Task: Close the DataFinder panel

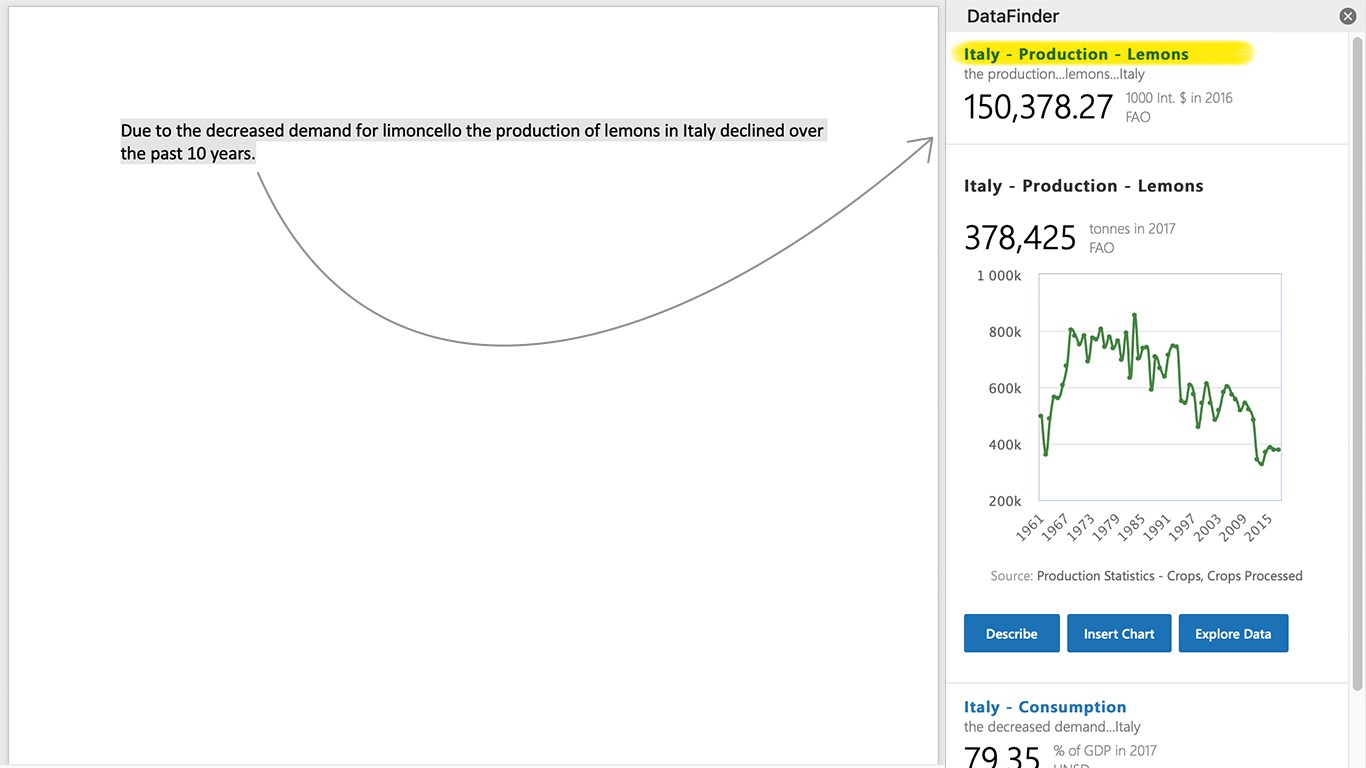Action: [x=1347, y=16]
